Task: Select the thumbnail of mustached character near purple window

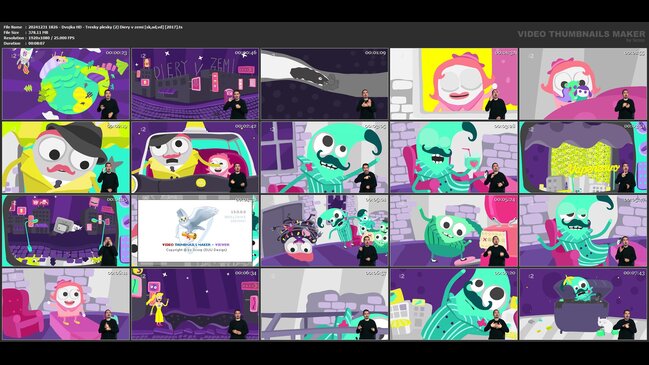Action: click(x=324, y=157)
